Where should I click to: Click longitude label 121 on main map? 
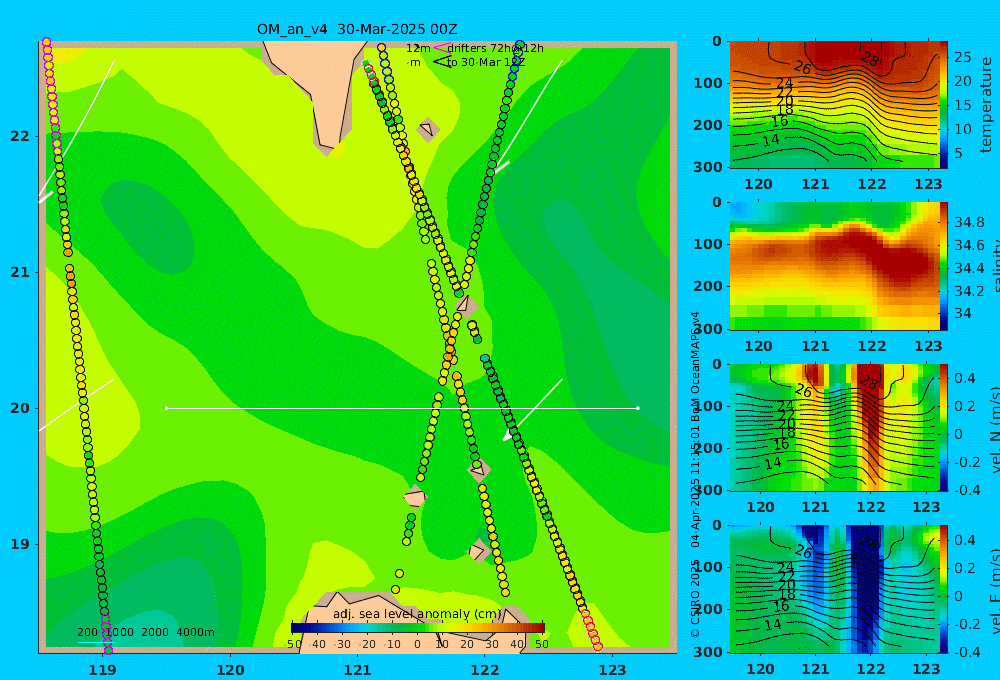[358, 669]
